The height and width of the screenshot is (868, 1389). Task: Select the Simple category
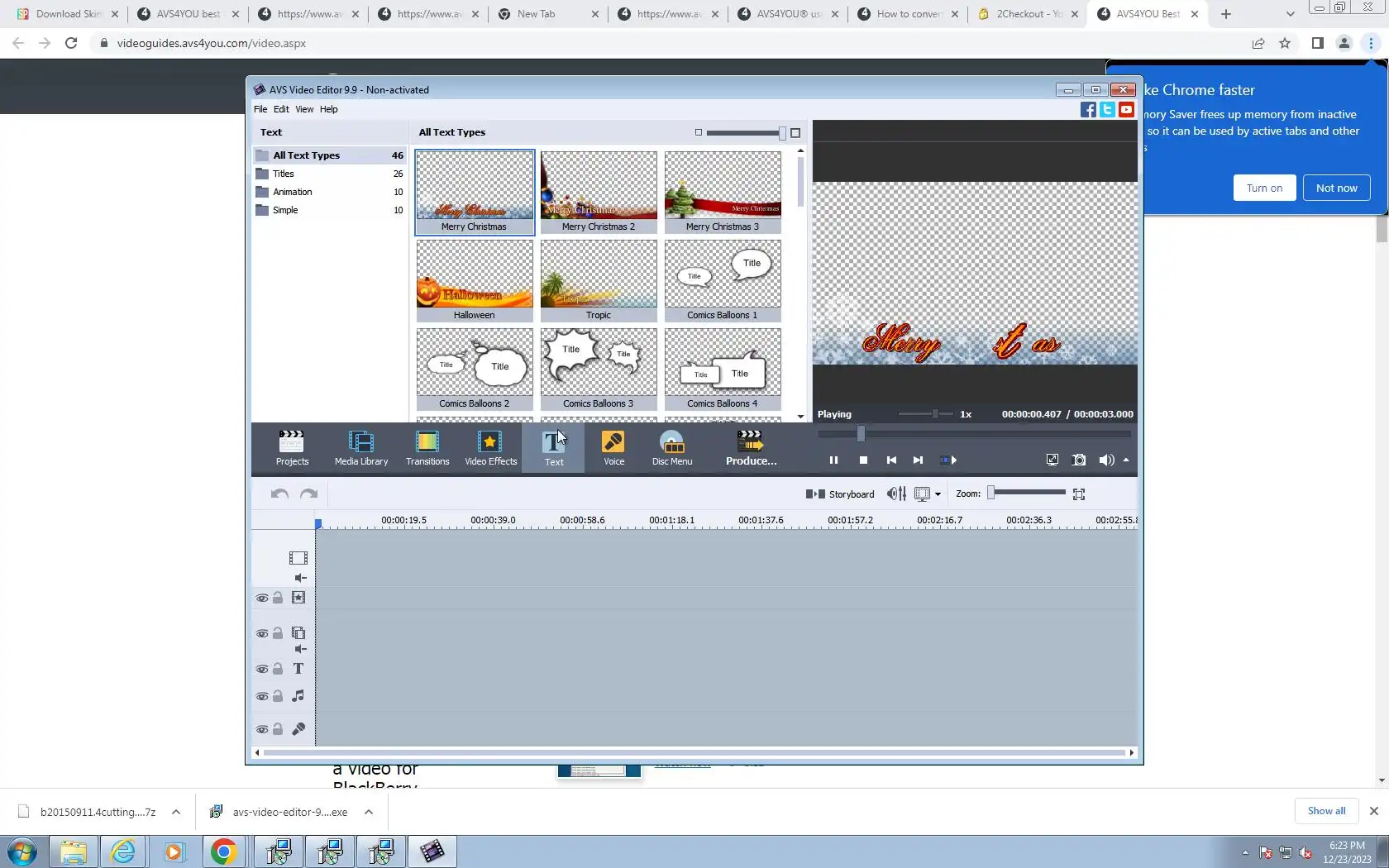[x=330, y=210]
